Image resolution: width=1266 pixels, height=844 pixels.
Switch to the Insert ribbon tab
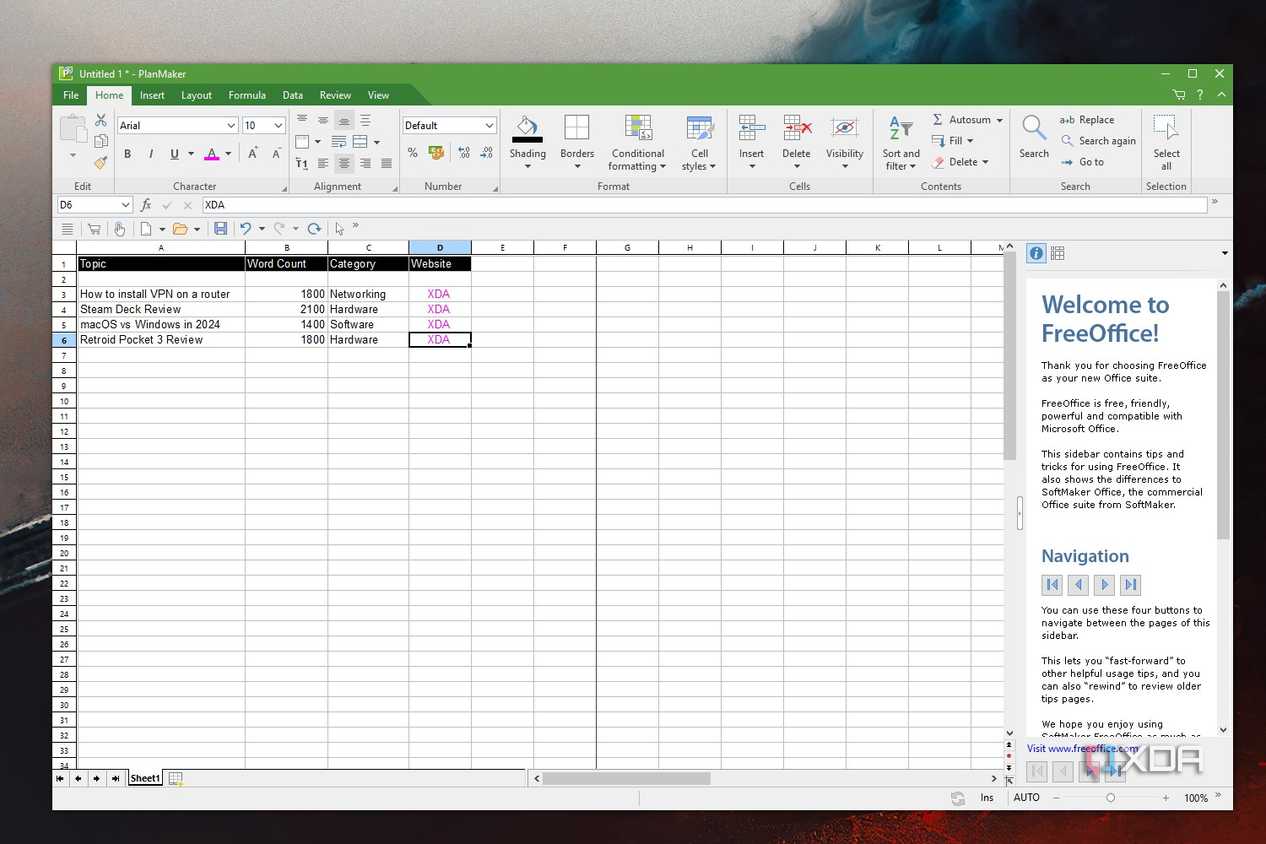152,95
